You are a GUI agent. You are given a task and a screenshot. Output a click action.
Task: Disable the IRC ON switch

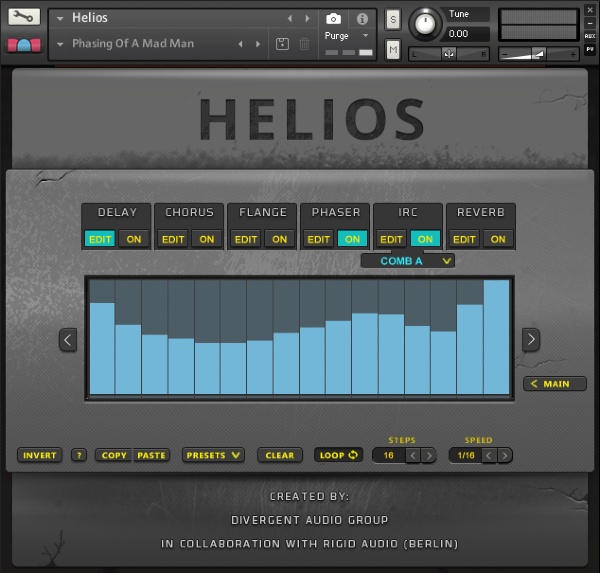point(425,239)
